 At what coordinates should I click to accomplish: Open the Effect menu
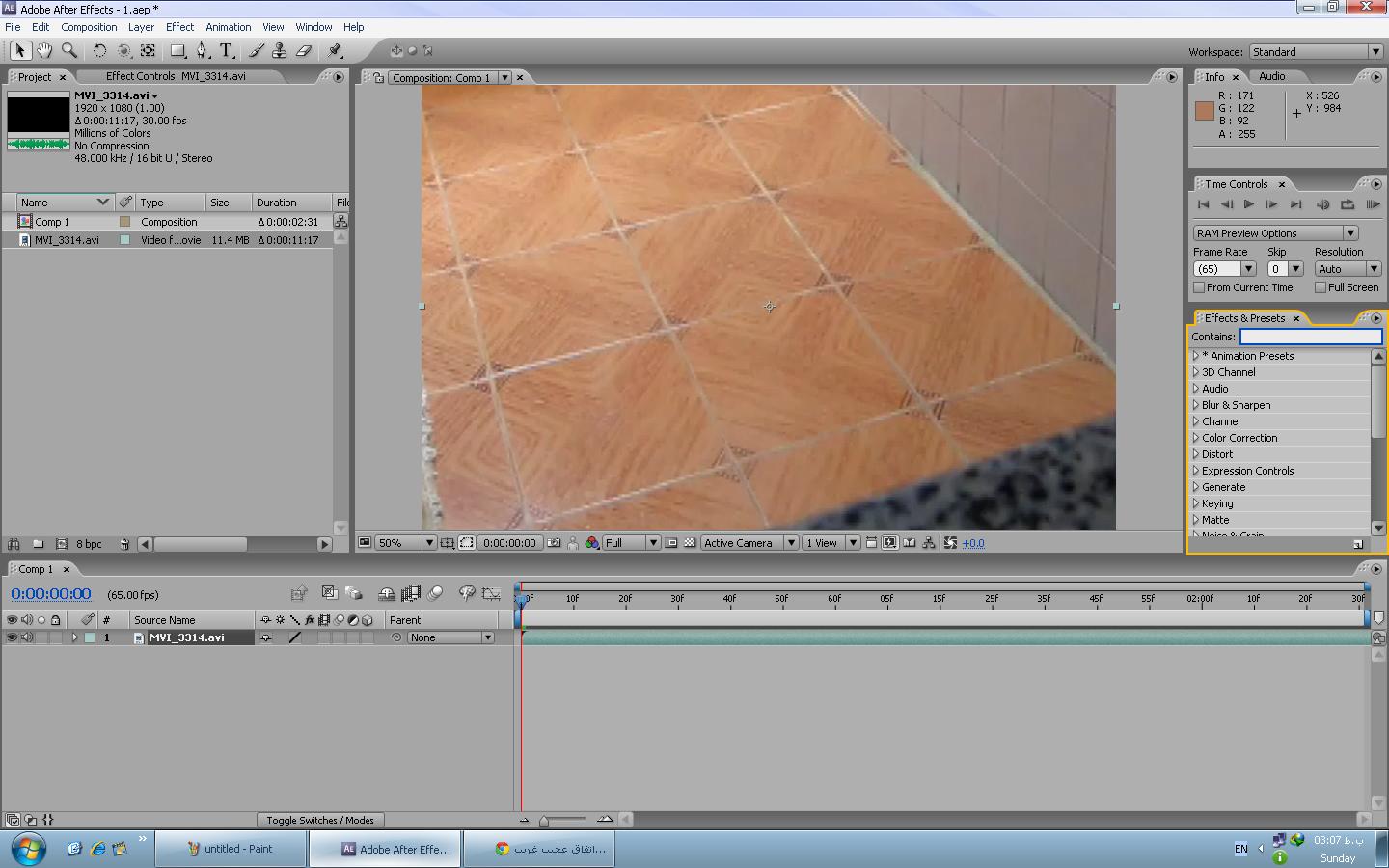tap(179, 27)
